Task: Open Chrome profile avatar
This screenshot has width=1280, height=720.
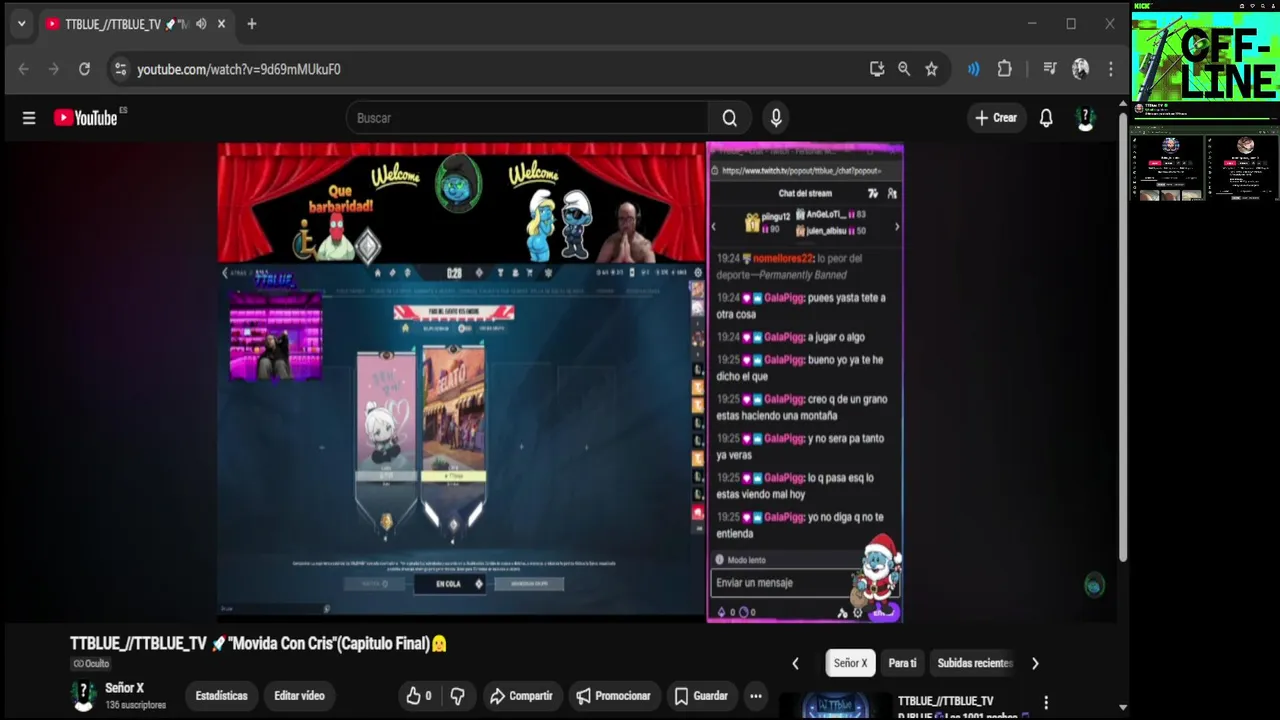Action: [x=1080, y=69]
